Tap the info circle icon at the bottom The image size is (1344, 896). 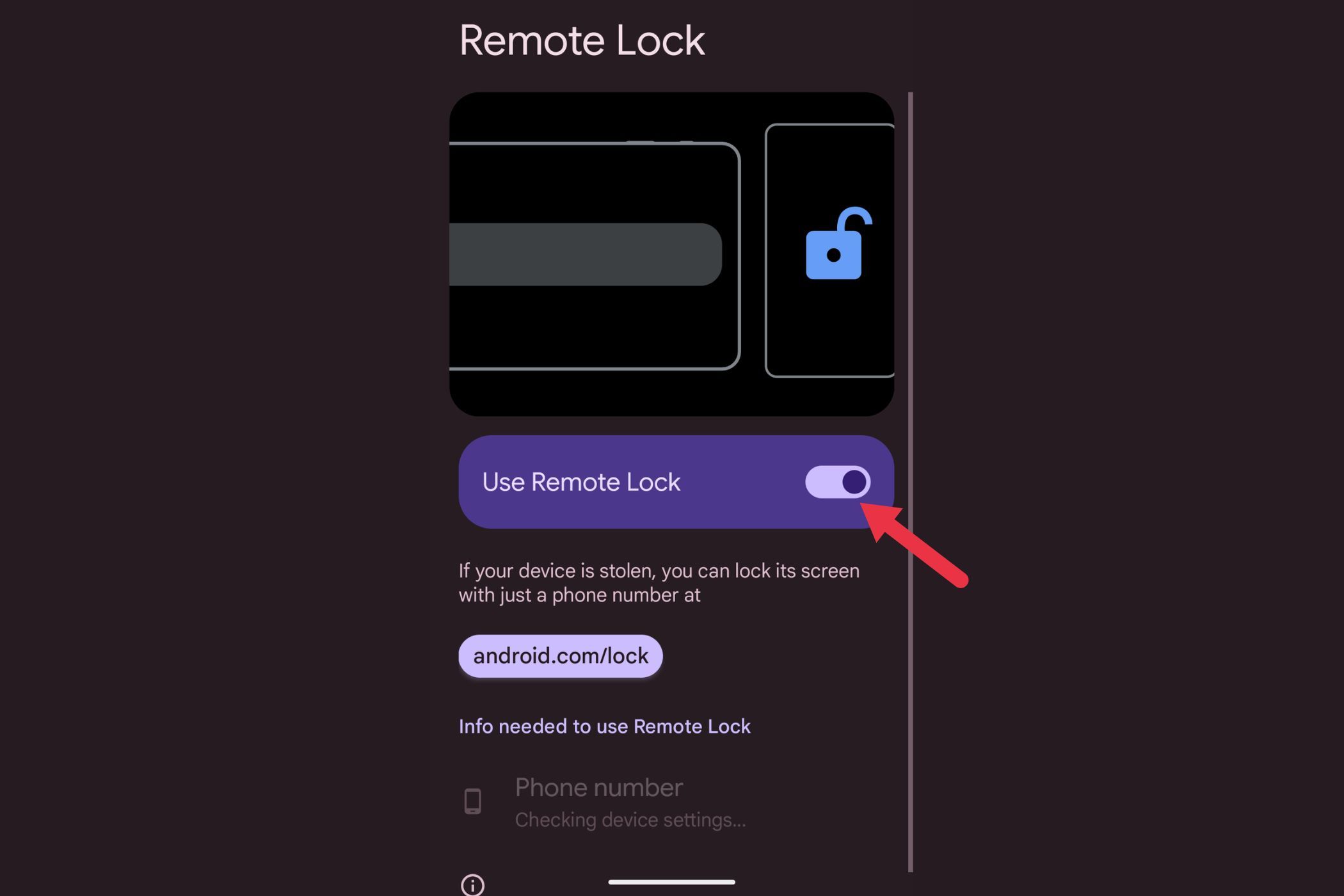pos(473,885)
